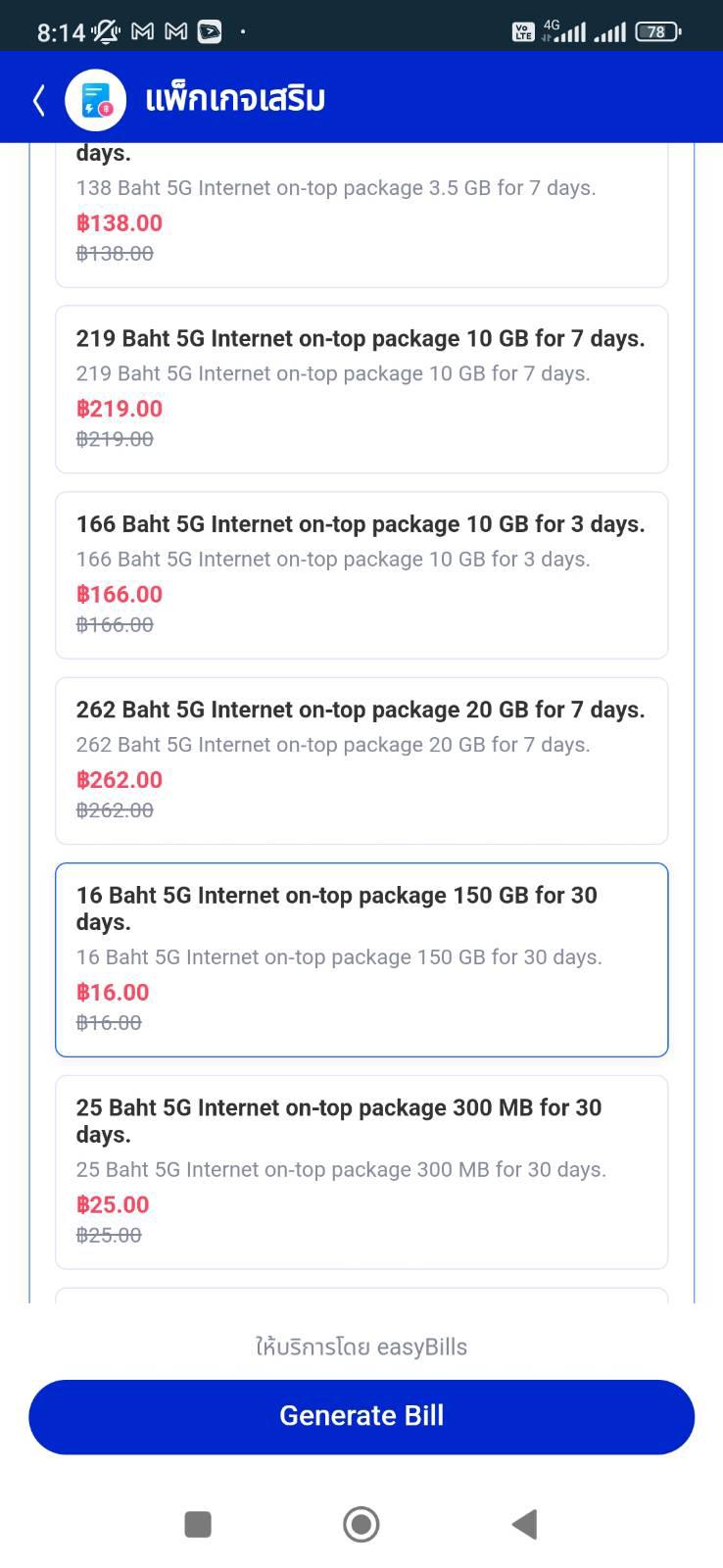Screen dimensions: 723x1568
Task: Choose 25 Baht 300 MB 30 days package
Action: 361,1172
